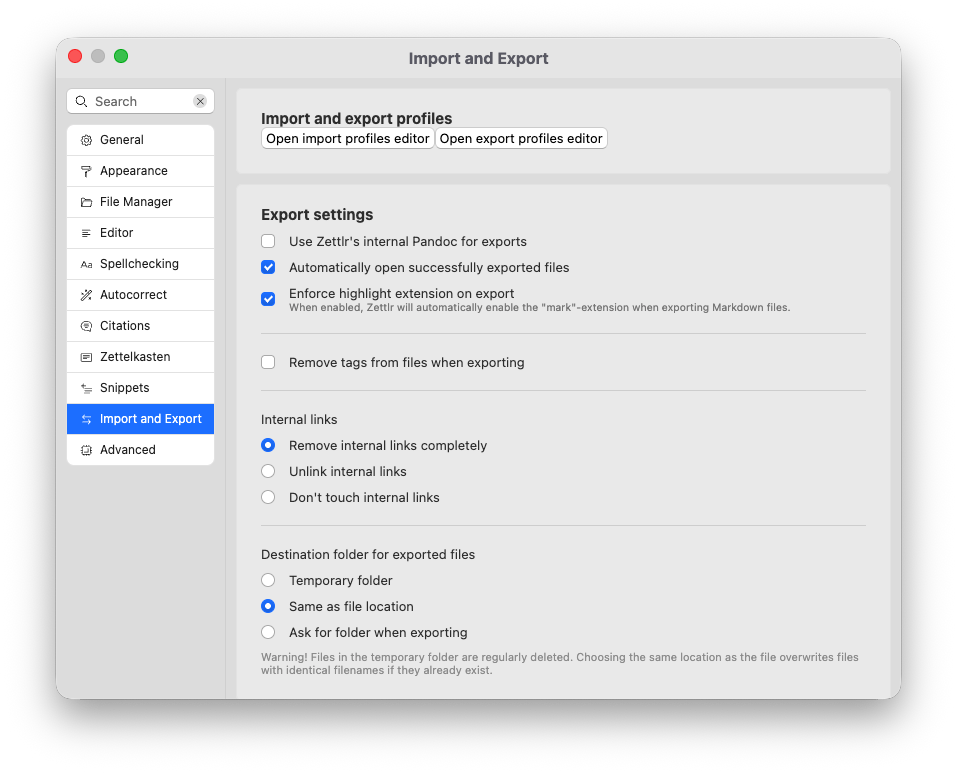Viewport: 957px width, 773px height.
Task: Switch to Advanced preferences section
Action: (128, 449)
